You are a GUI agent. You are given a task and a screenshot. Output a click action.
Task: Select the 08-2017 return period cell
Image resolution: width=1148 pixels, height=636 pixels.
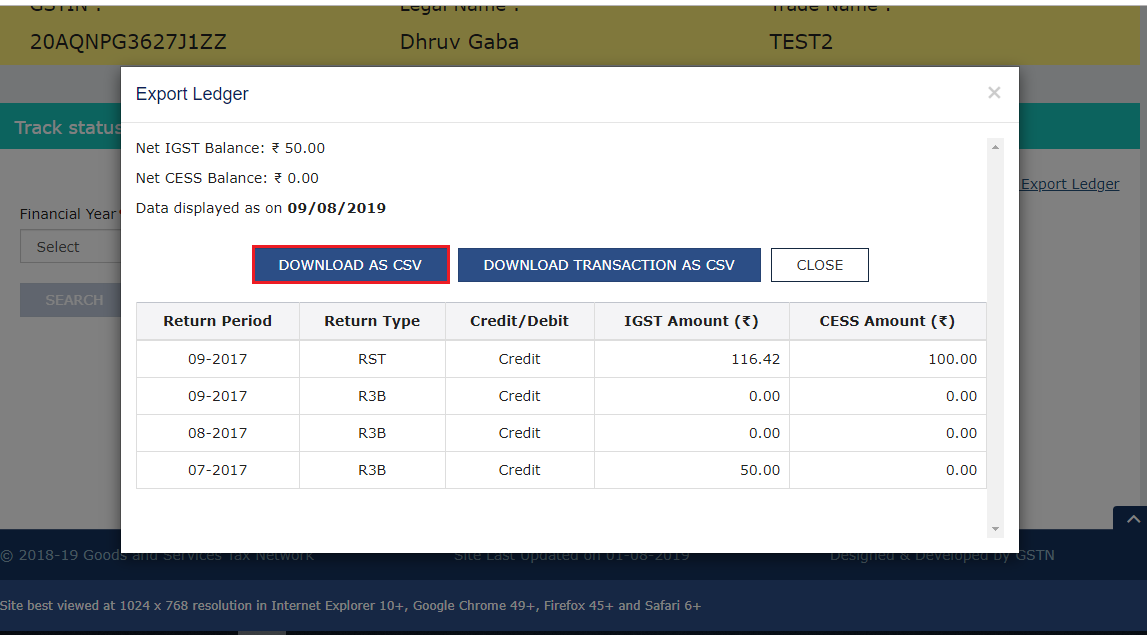217,433
